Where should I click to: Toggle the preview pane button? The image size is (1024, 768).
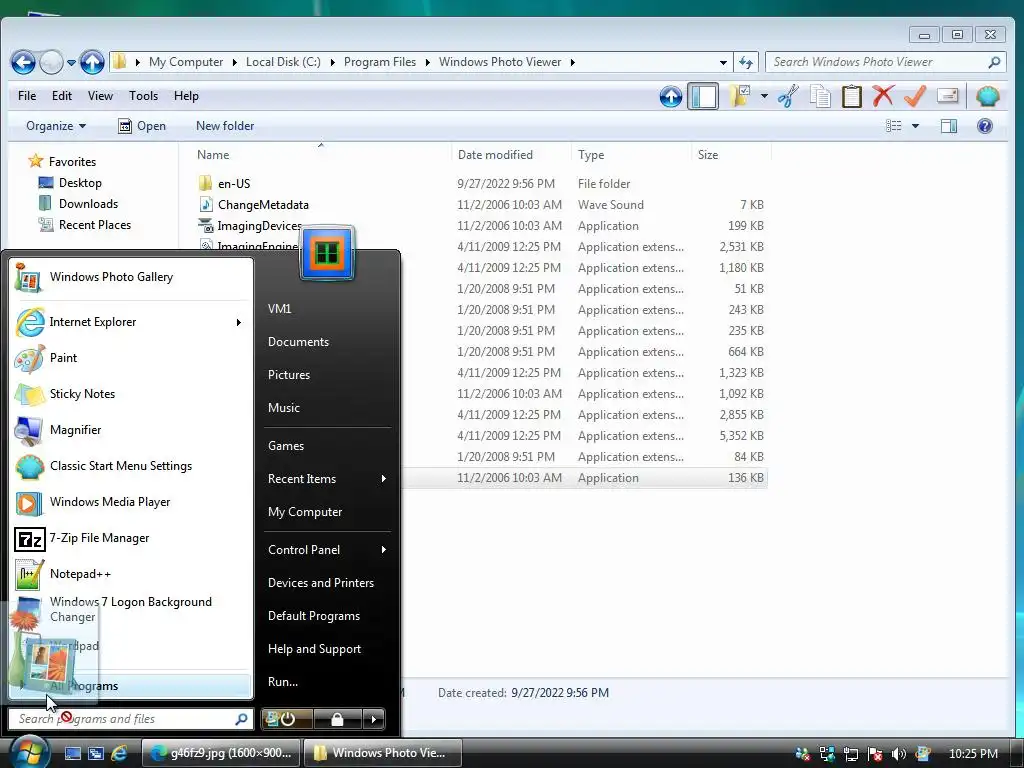949,126
